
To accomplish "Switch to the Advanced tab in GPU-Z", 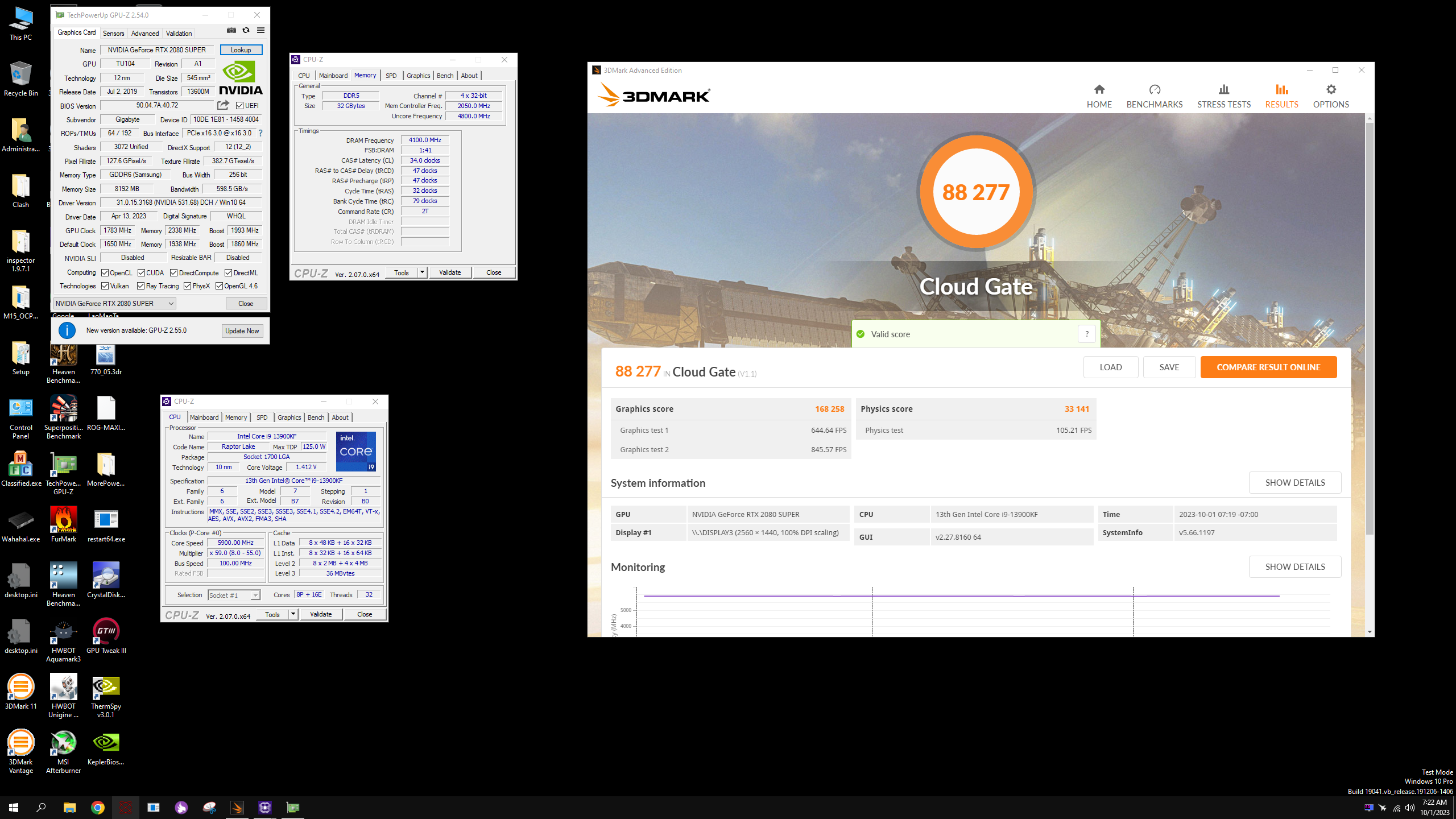I will [x=145, y=34].
